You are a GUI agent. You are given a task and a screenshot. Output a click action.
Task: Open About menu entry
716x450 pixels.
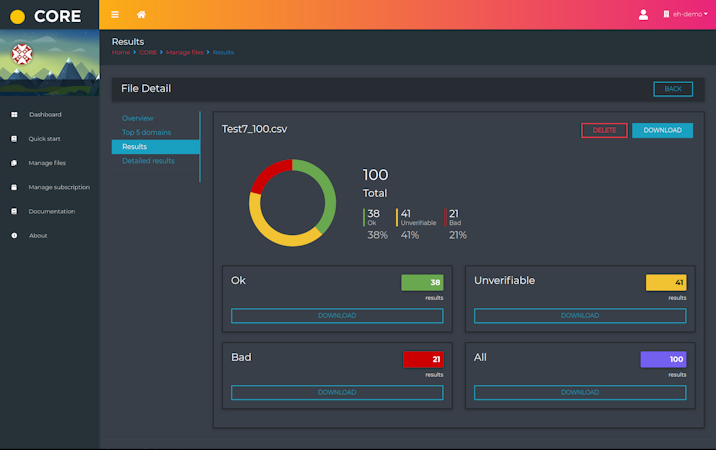click(38, 236)
